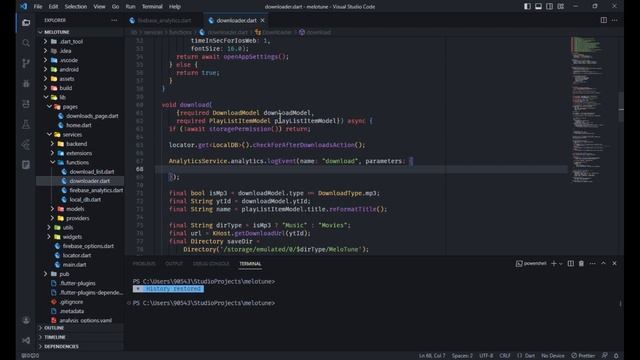Open Customize Layout icon in title bar
The height and width of the screenshot is (360, 640).
pos(560,6)
